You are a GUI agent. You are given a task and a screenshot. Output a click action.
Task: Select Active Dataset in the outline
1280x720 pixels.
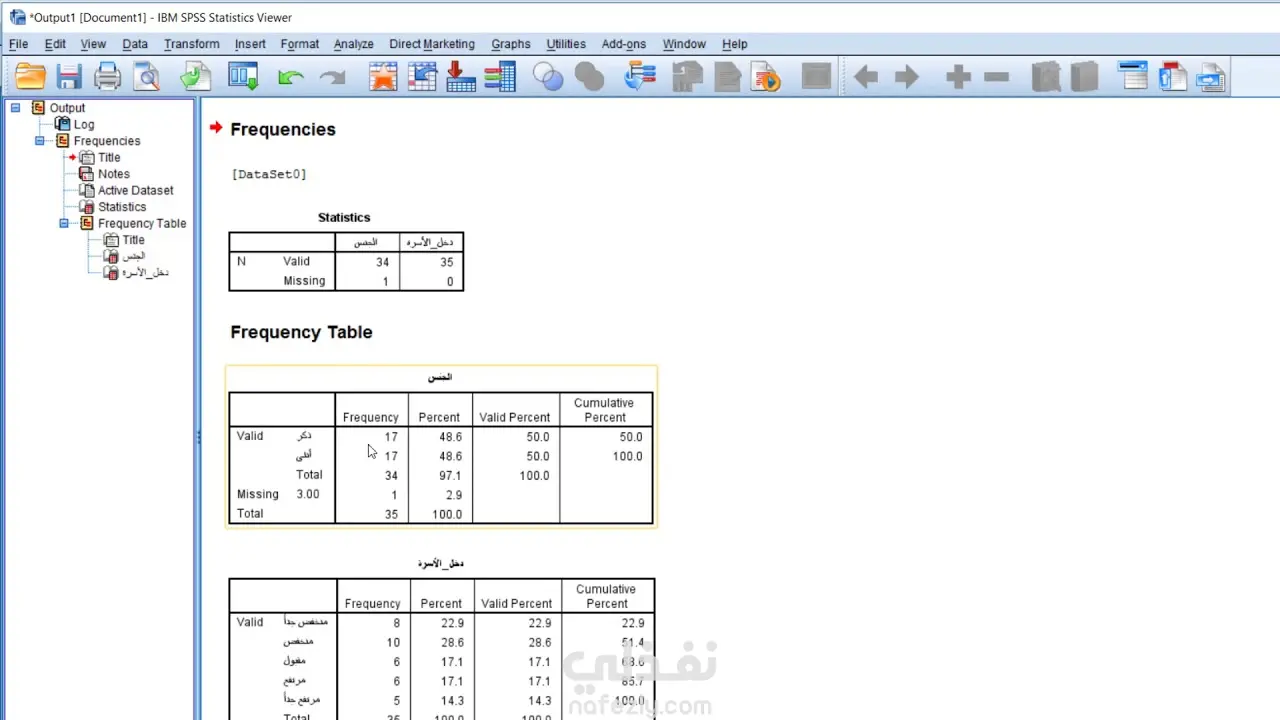pyautogui.click(x=136, y=191)
